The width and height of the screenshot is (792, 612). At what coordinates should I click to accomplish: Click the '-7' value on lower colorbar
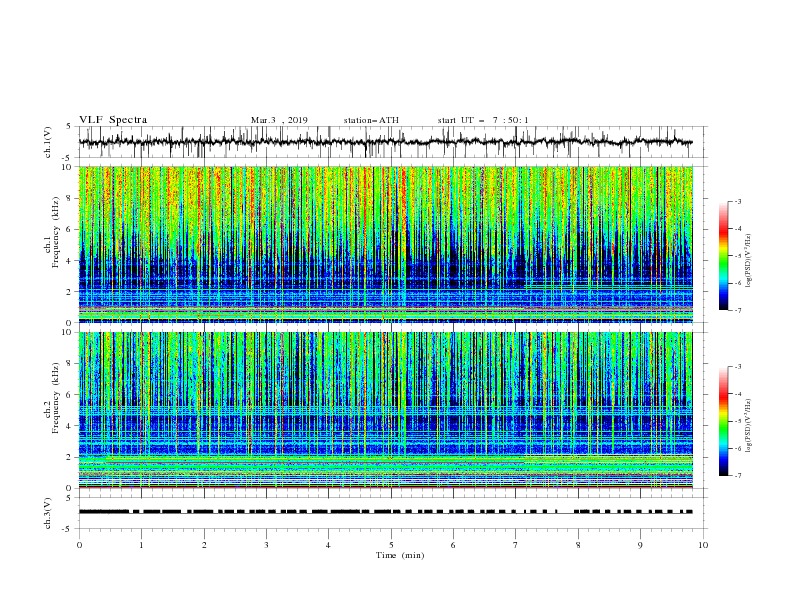[x=738, y=475]
